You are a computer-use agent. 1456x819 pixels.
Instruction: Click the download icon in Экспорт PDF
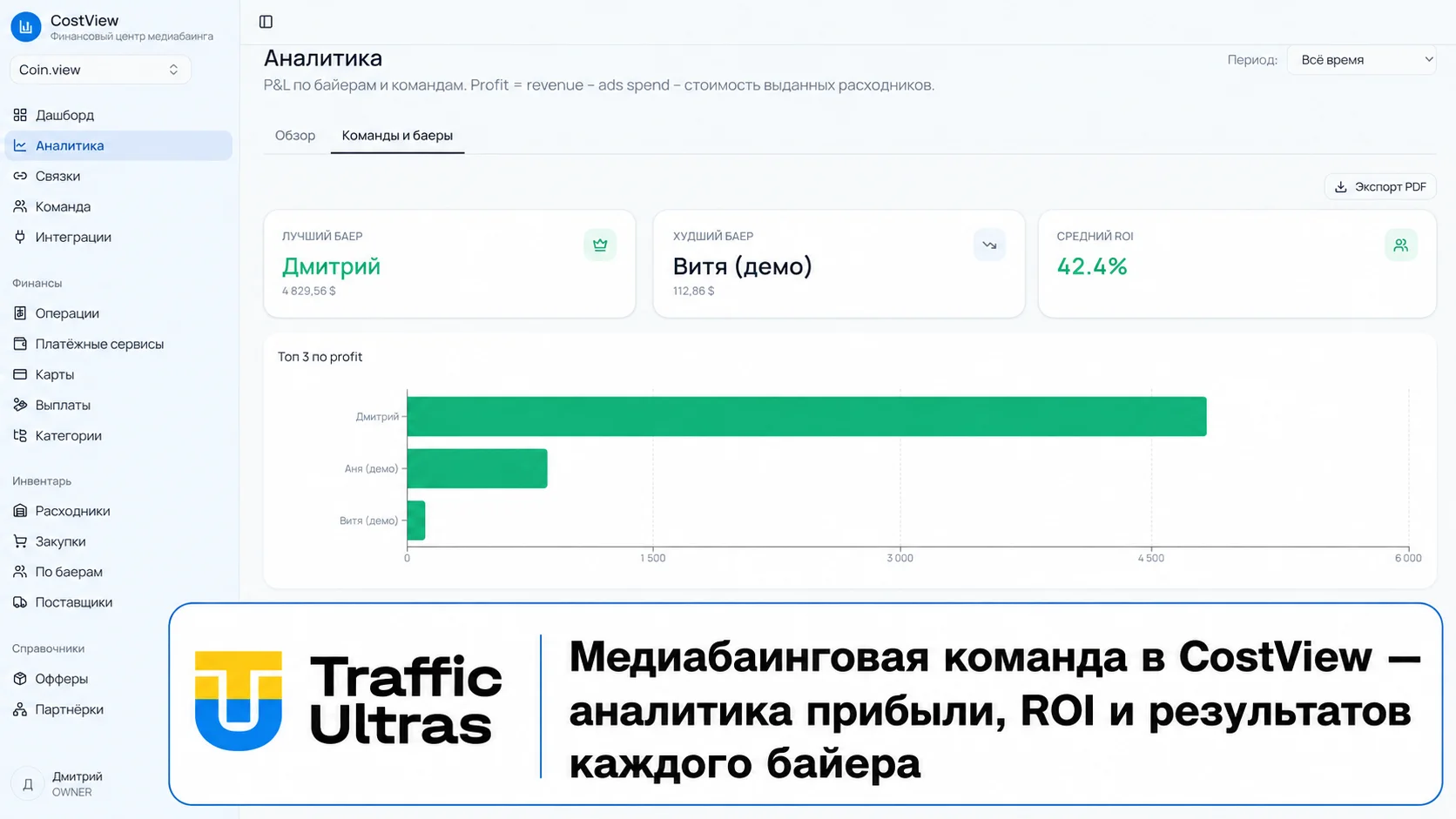(1341, 187)
